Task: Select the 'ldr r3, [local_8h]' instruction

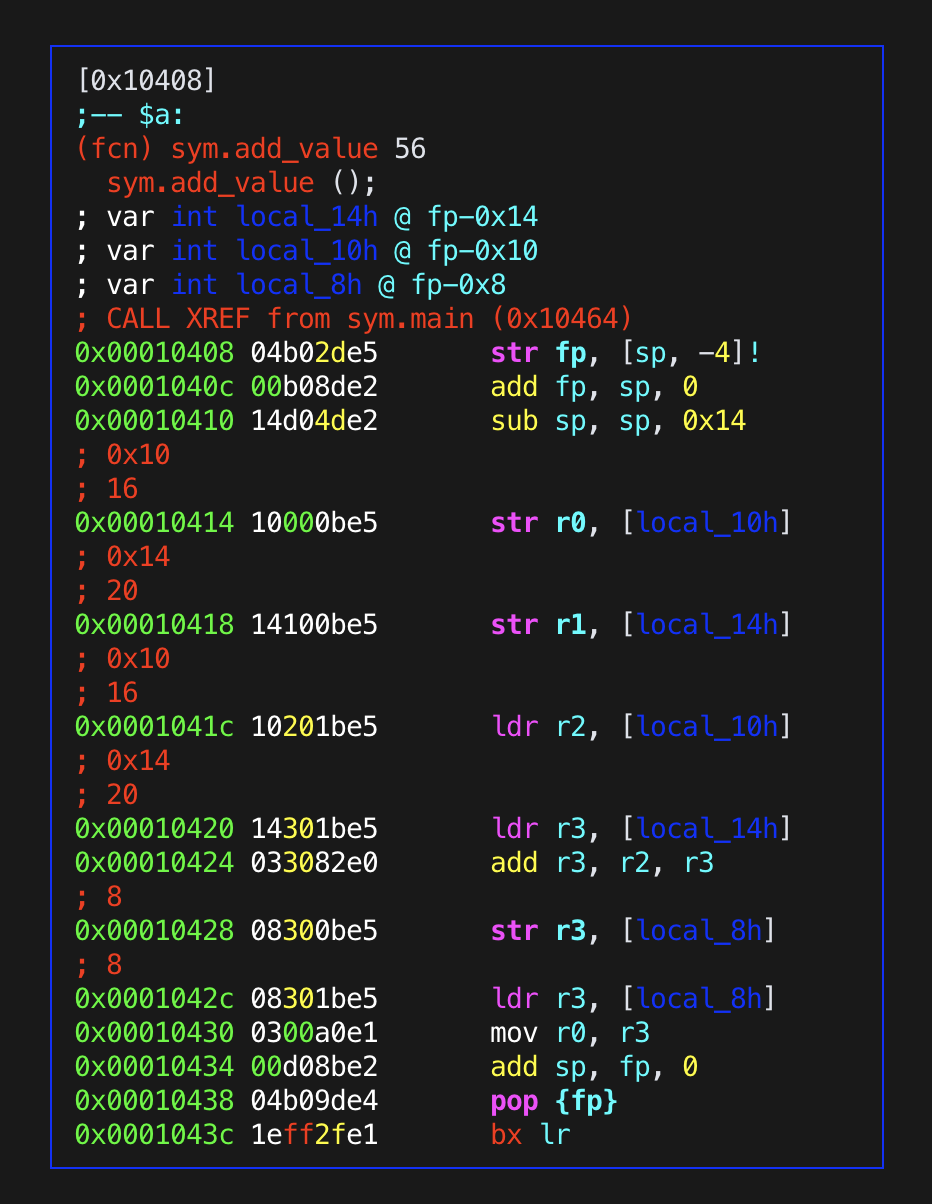Action: [x=633, y=999]
